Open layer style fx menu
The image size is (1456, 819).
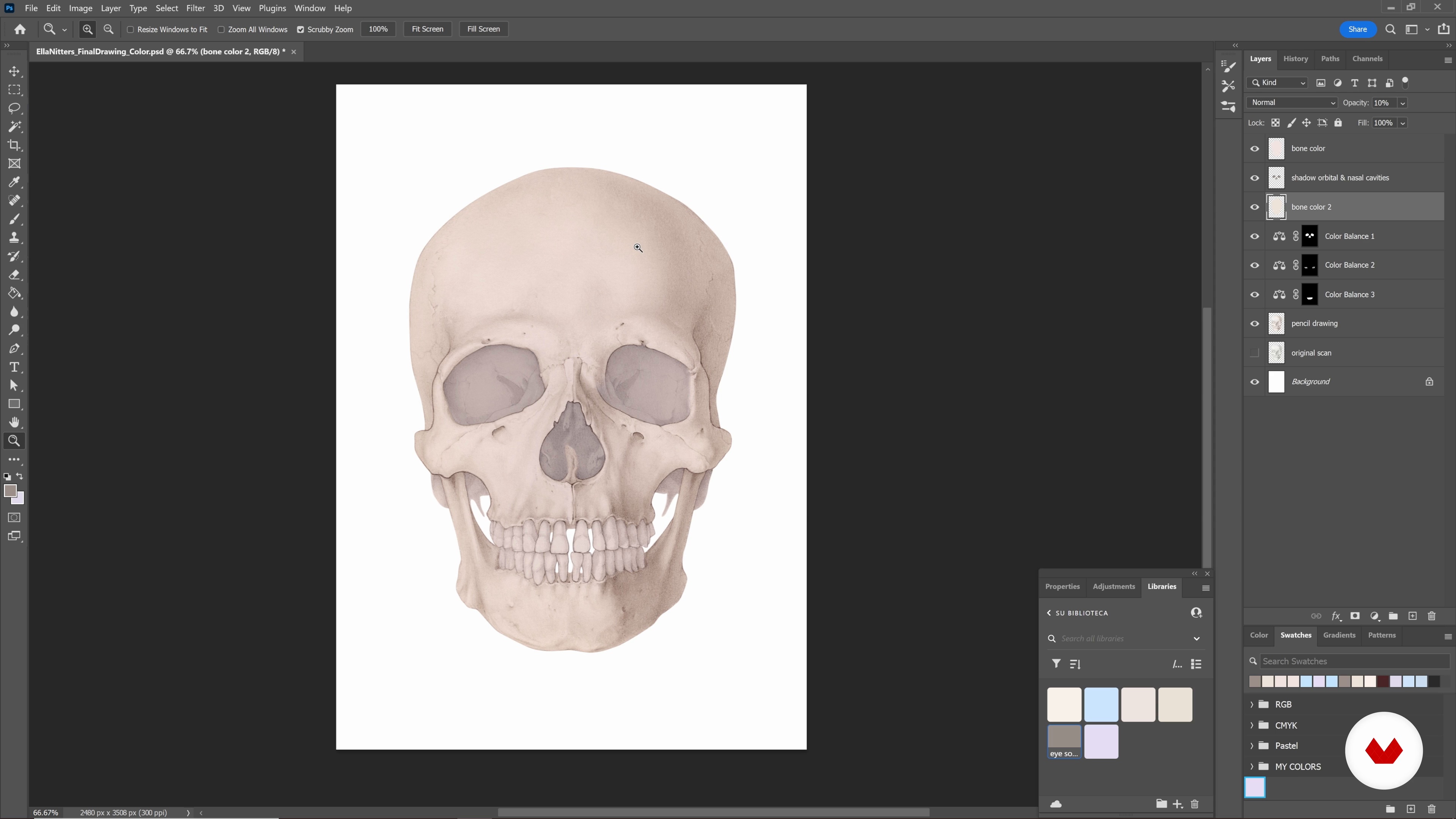click(1336, 616)
